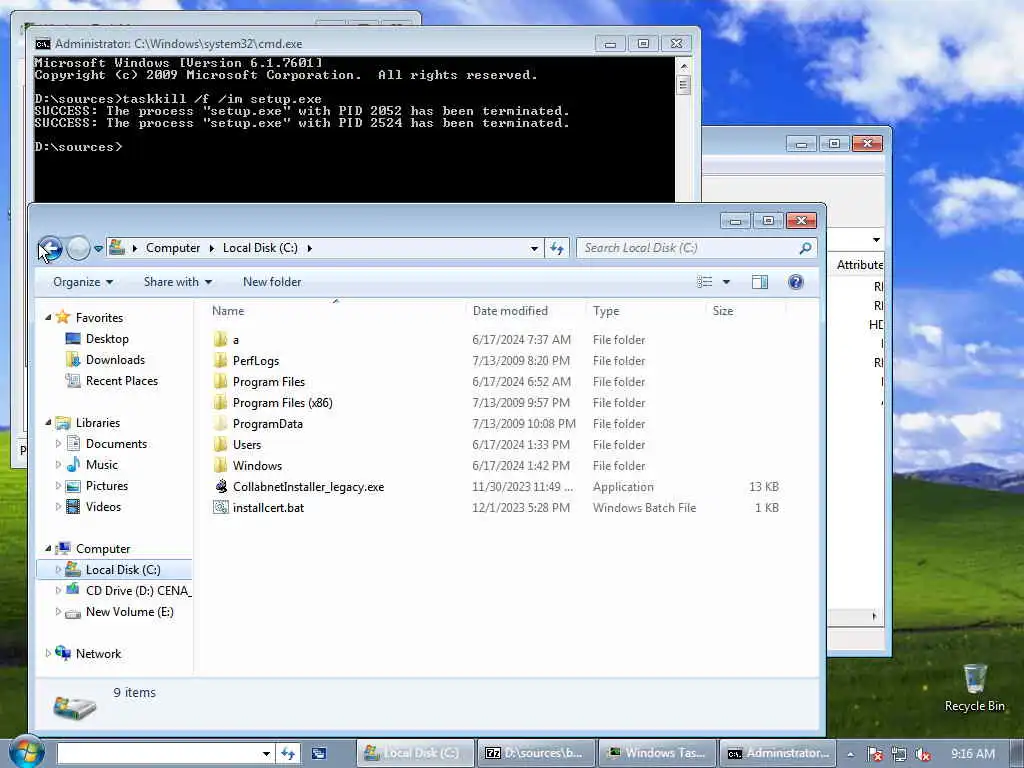
Task: Click Local Disk (C:) breadcrumb segment
Action: pyautogui.click(x=260, y=248)
